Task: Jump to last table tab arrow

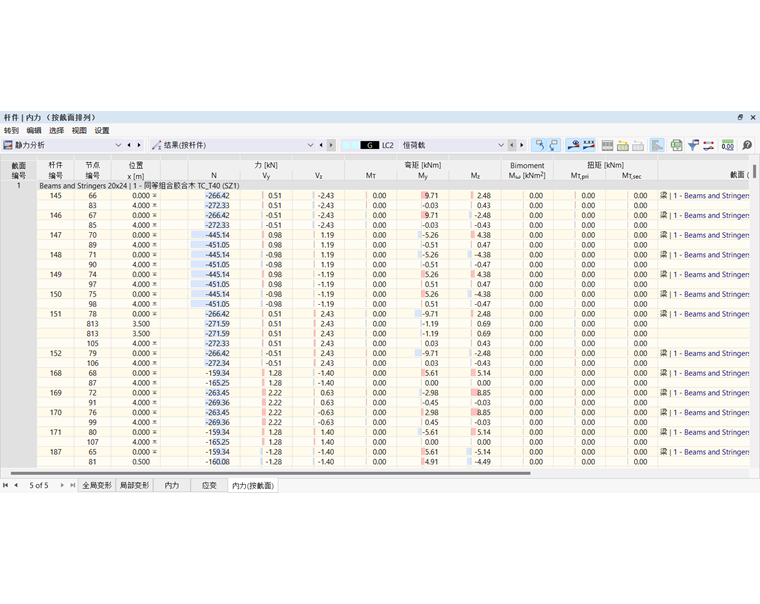Action: point(73,485)
